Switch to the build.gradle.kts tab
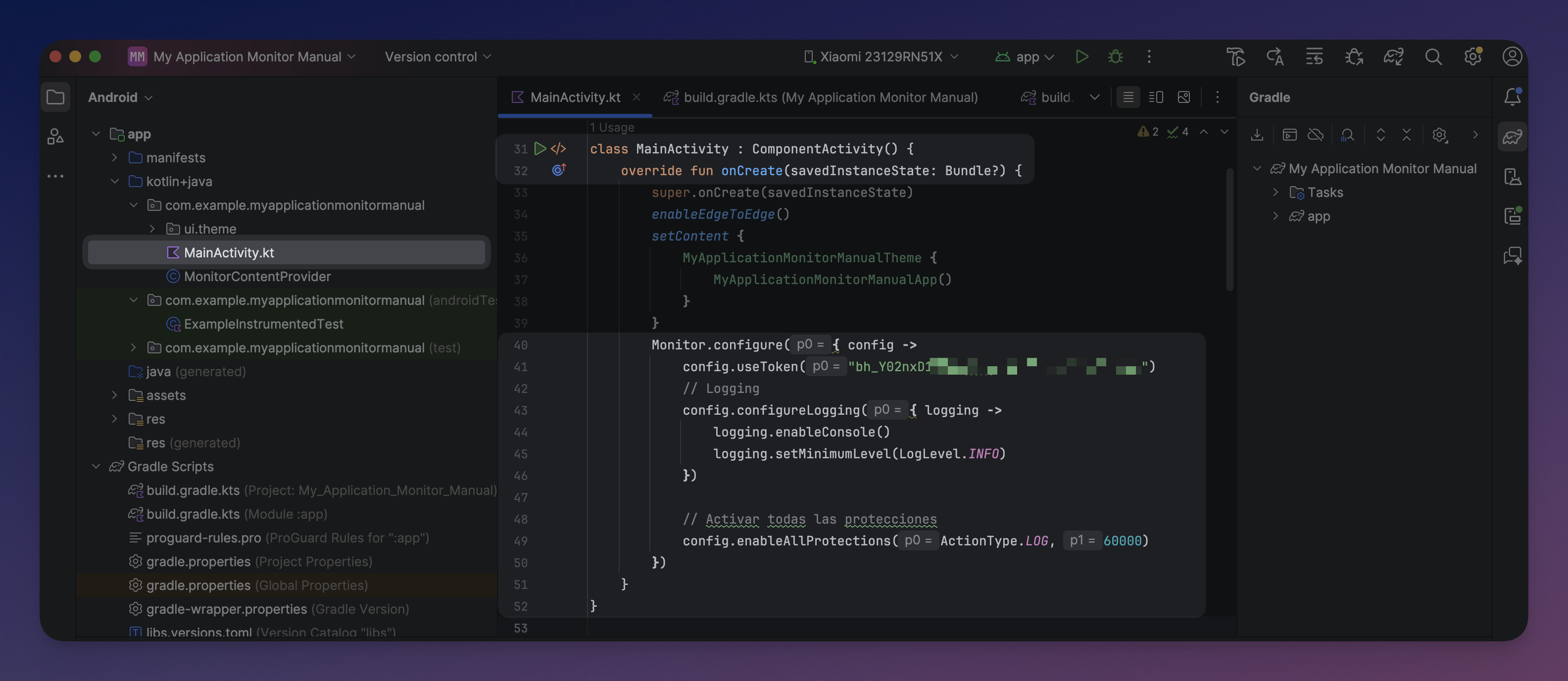Screen dimensions: 1568x681 pos(822,97)
